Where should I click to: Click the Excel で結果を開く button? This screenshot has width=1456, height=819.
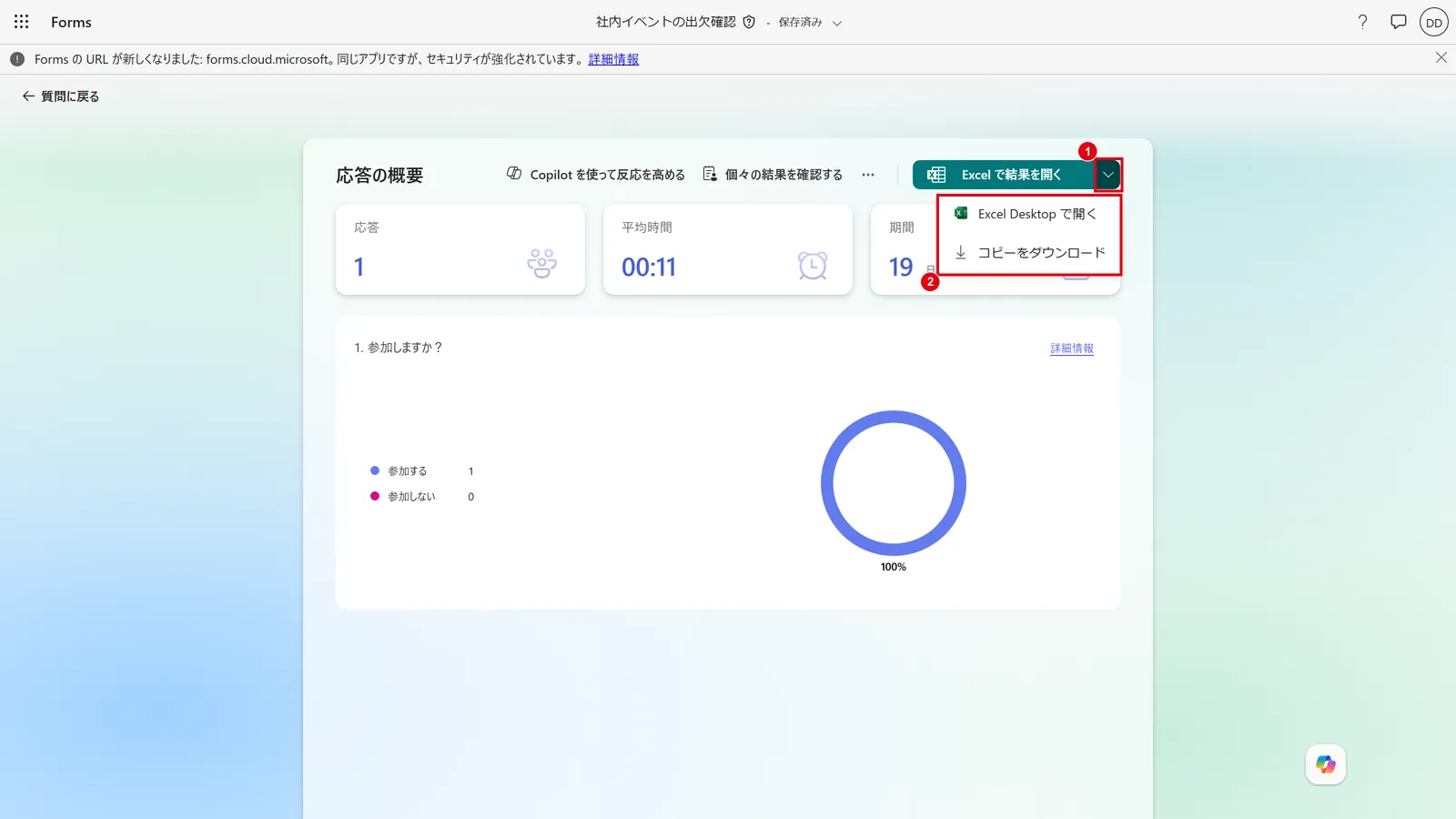[x=1003, y=175]
